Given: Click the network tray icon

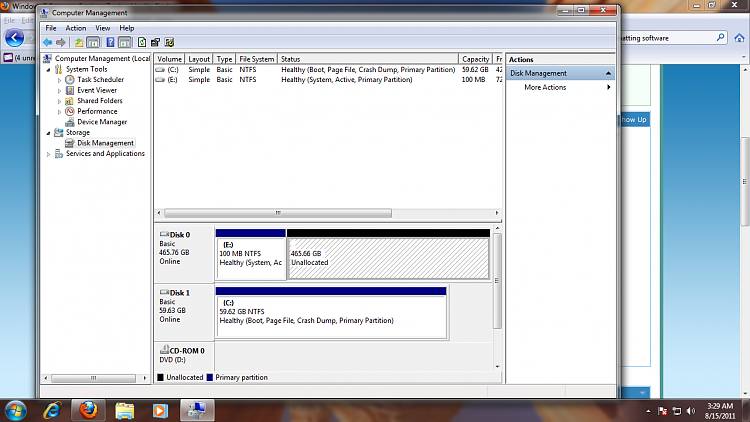Looking at the screenshot, I should coord(677,411).
